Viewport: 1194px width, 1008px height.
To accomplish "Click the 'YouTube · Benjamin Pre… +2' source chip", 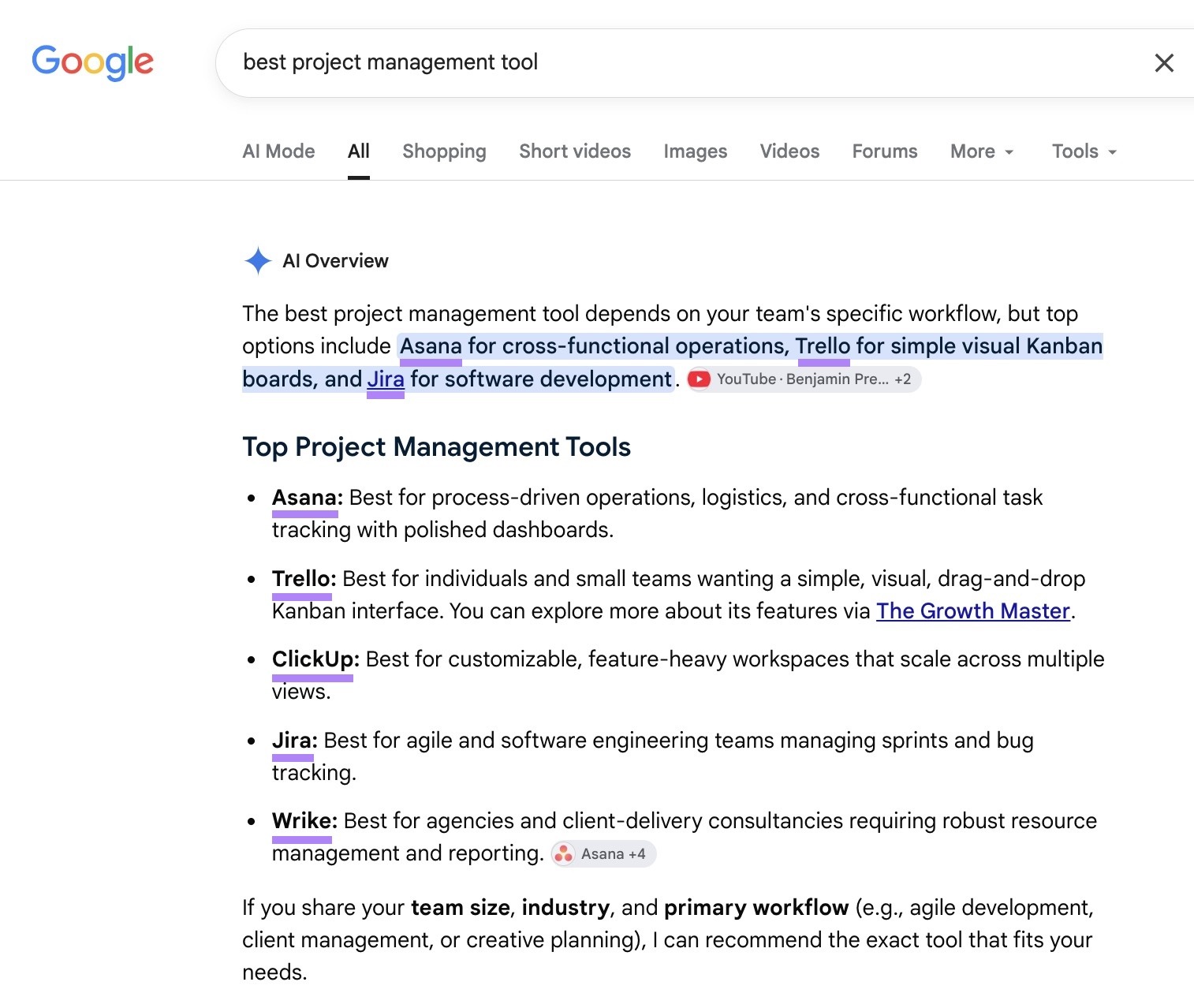I will point(804,379).
